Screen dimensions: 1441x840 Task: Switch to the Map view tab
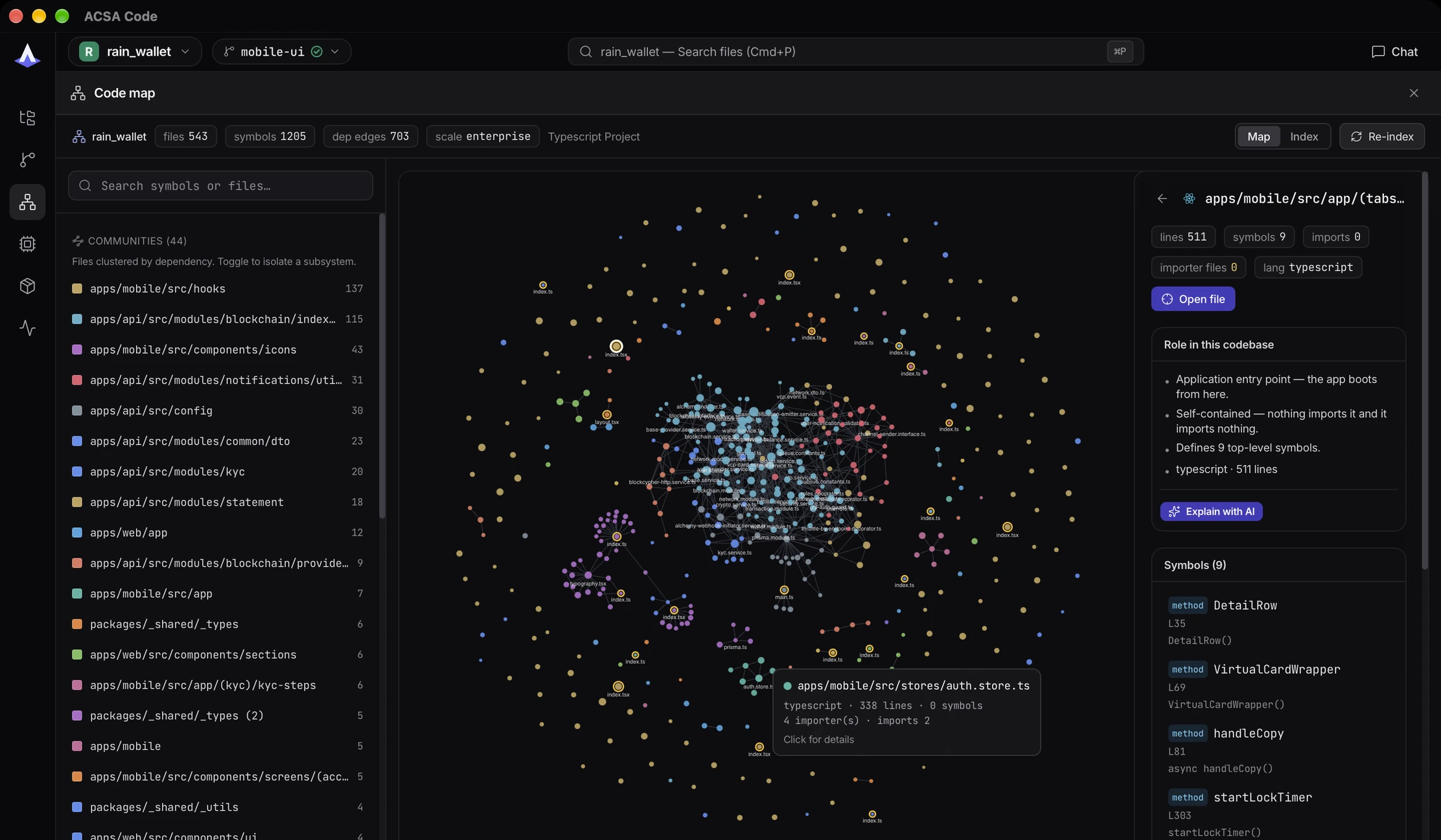point(1258,137)
